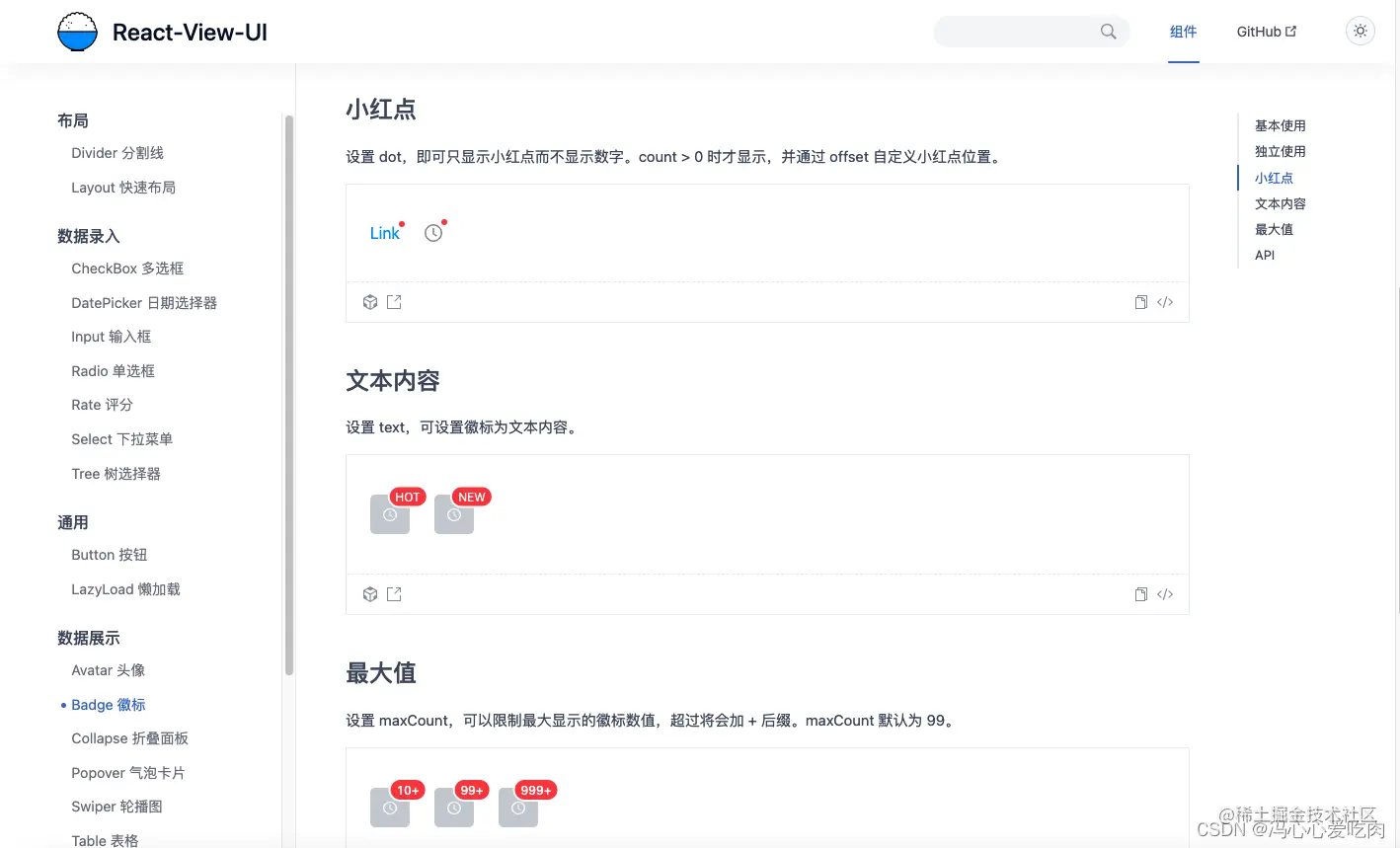Select Rate 评分 in the sidebar

point(102,404)
